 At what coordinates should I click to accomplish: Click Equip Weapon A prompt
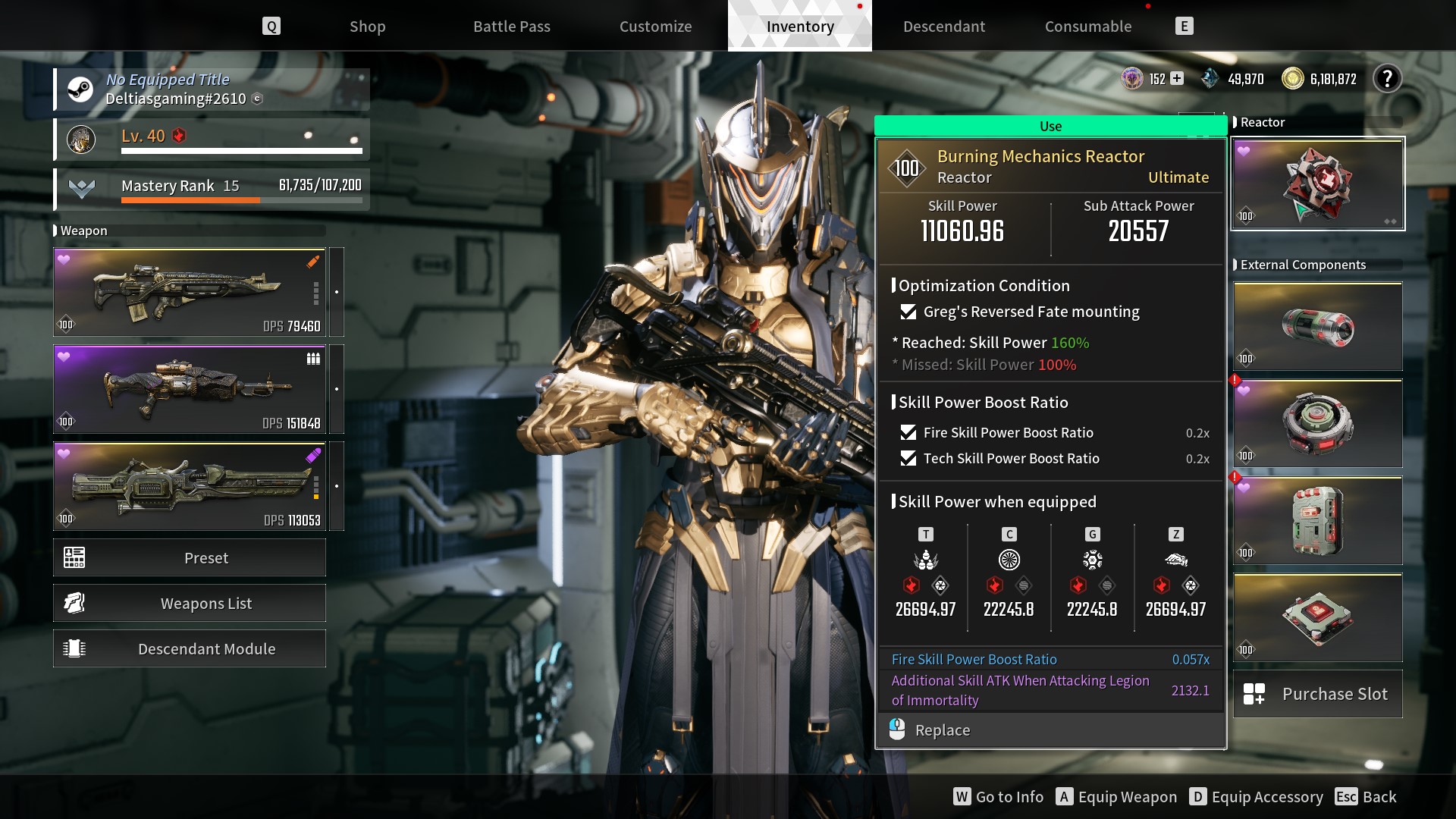pos(1116,797)
